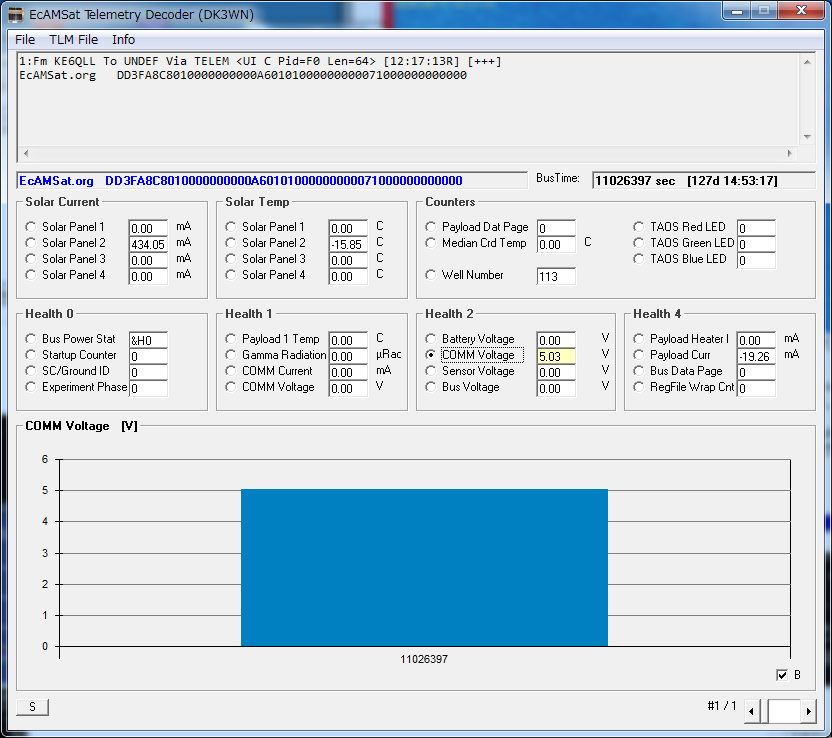Select Solar Panel 2 temp radio button
The height and width of the screenshot is (738, 832).
[x=231, y=243]
